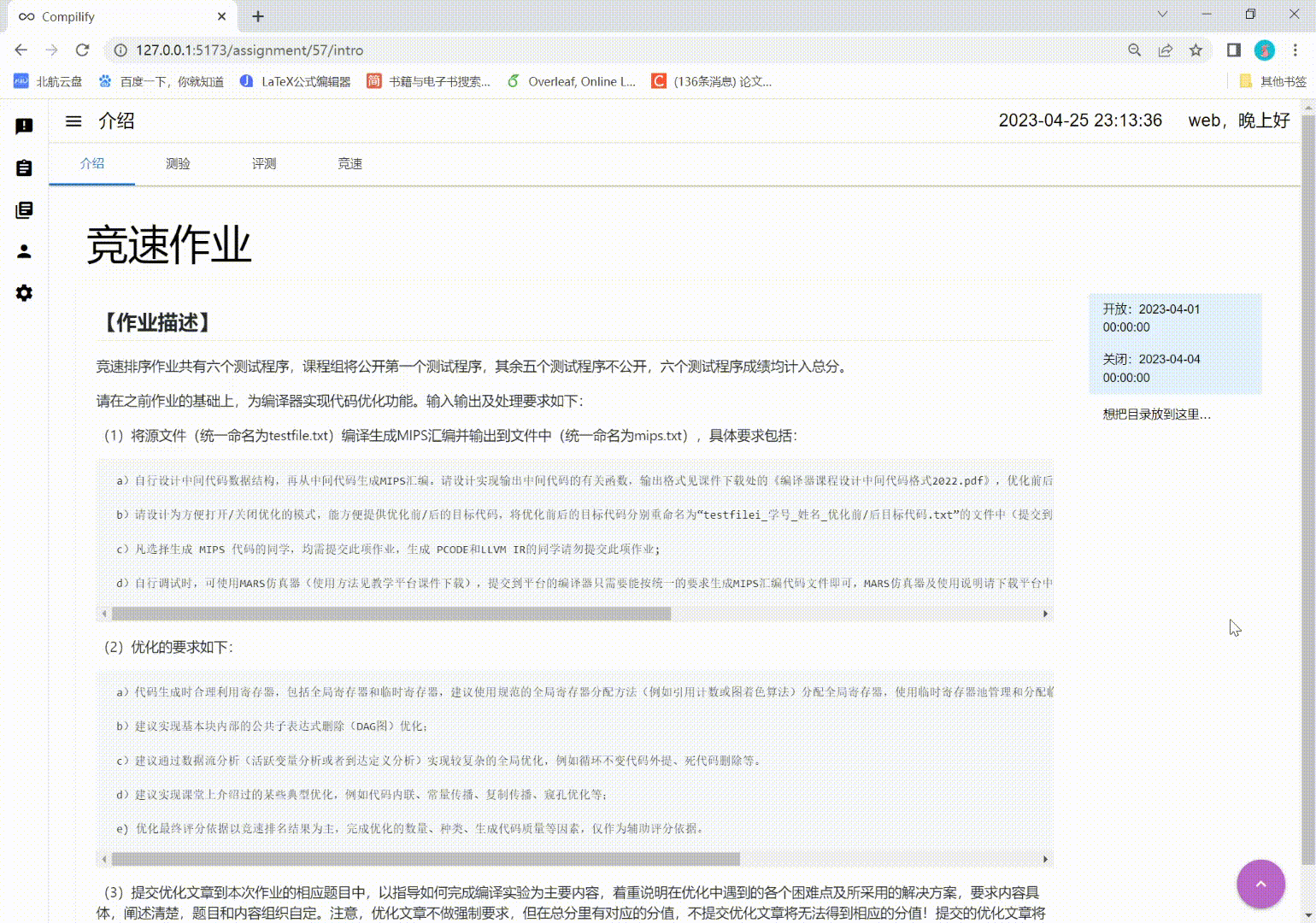The image size is (1316, 923).
Task: Select the clipboard assignments icon in sidebar
Action: (x=23, y=168)
